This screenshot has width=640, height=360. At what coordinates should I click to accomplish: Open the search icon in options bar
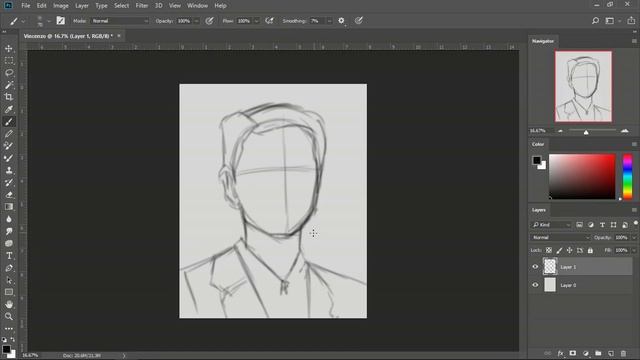click(x=595, y=21)
